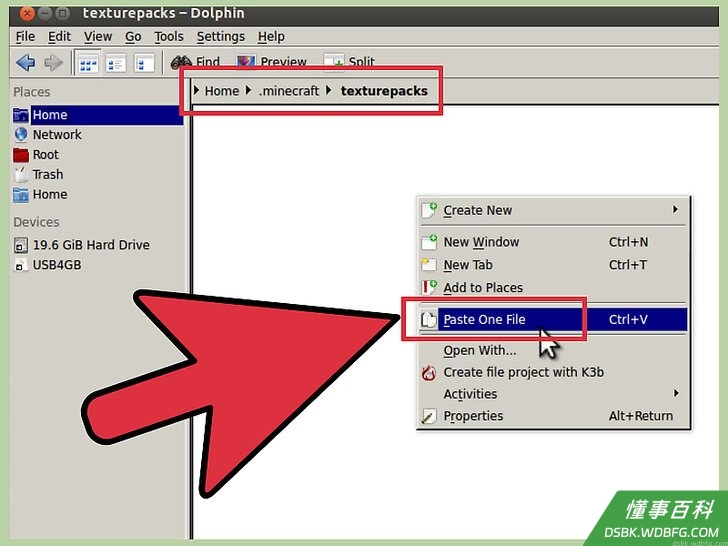Switch to Icons view mode
728x546 pixels.
[88, 63]
